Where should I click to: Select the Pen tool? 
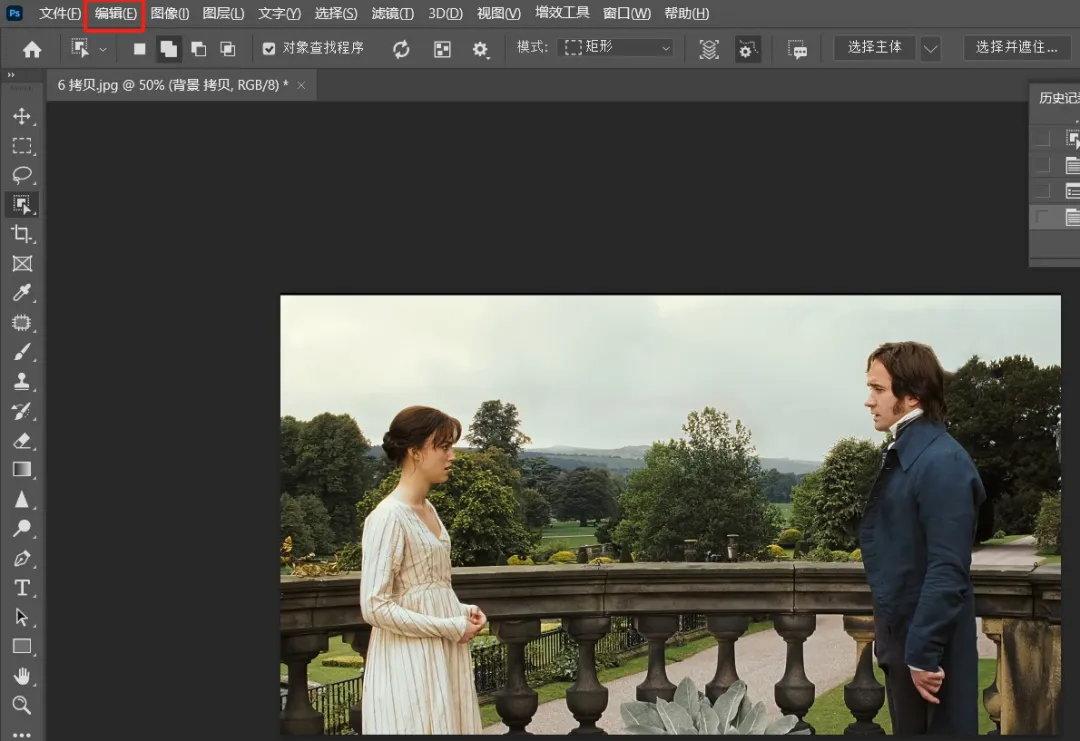22,559
